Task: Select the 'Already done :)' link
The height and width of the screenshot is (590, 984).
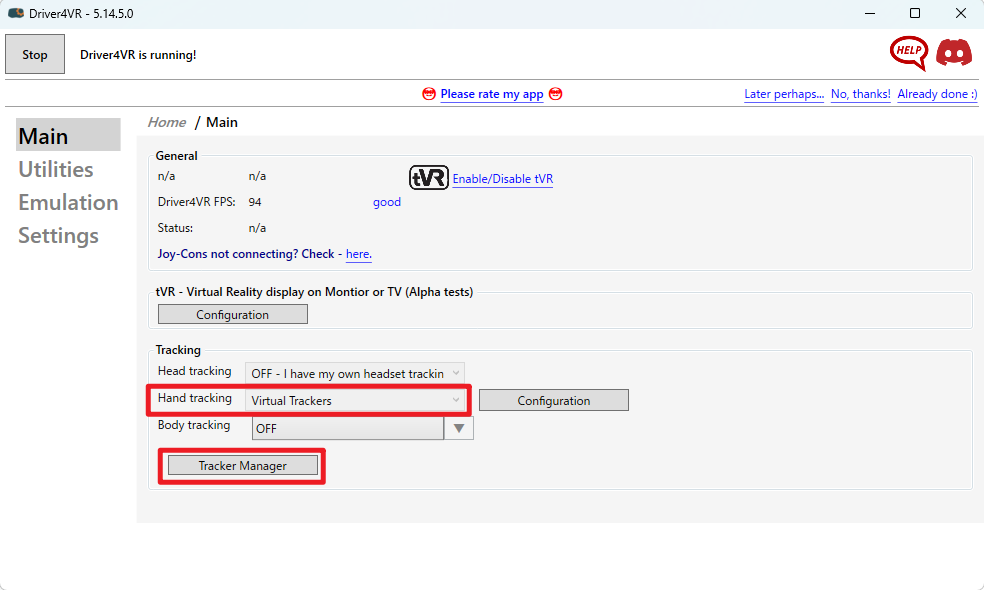Action: [x=937, y=94]
